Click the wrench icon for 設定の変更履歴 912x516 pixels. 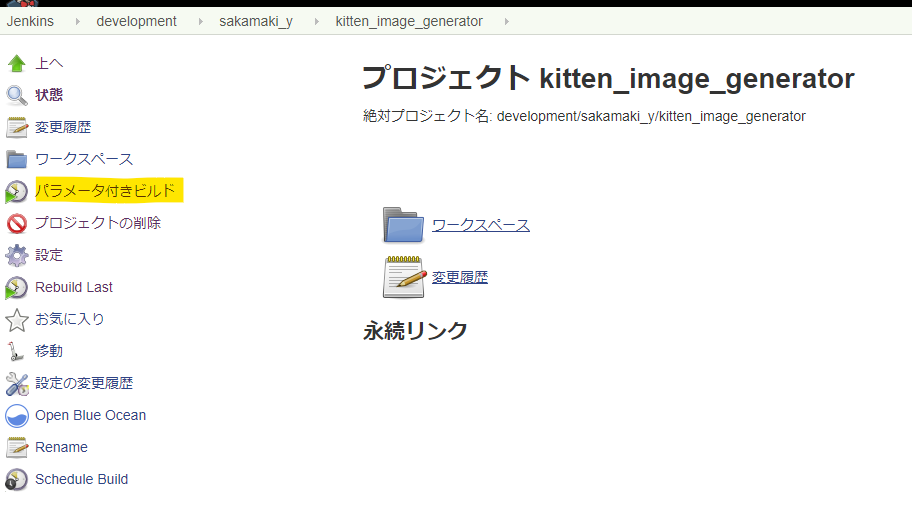(x=16, y=384)
